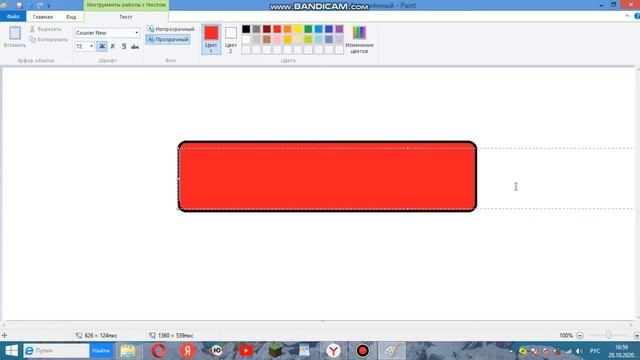Click the Paint palette icon on the taskbar

tap(391, 351)
